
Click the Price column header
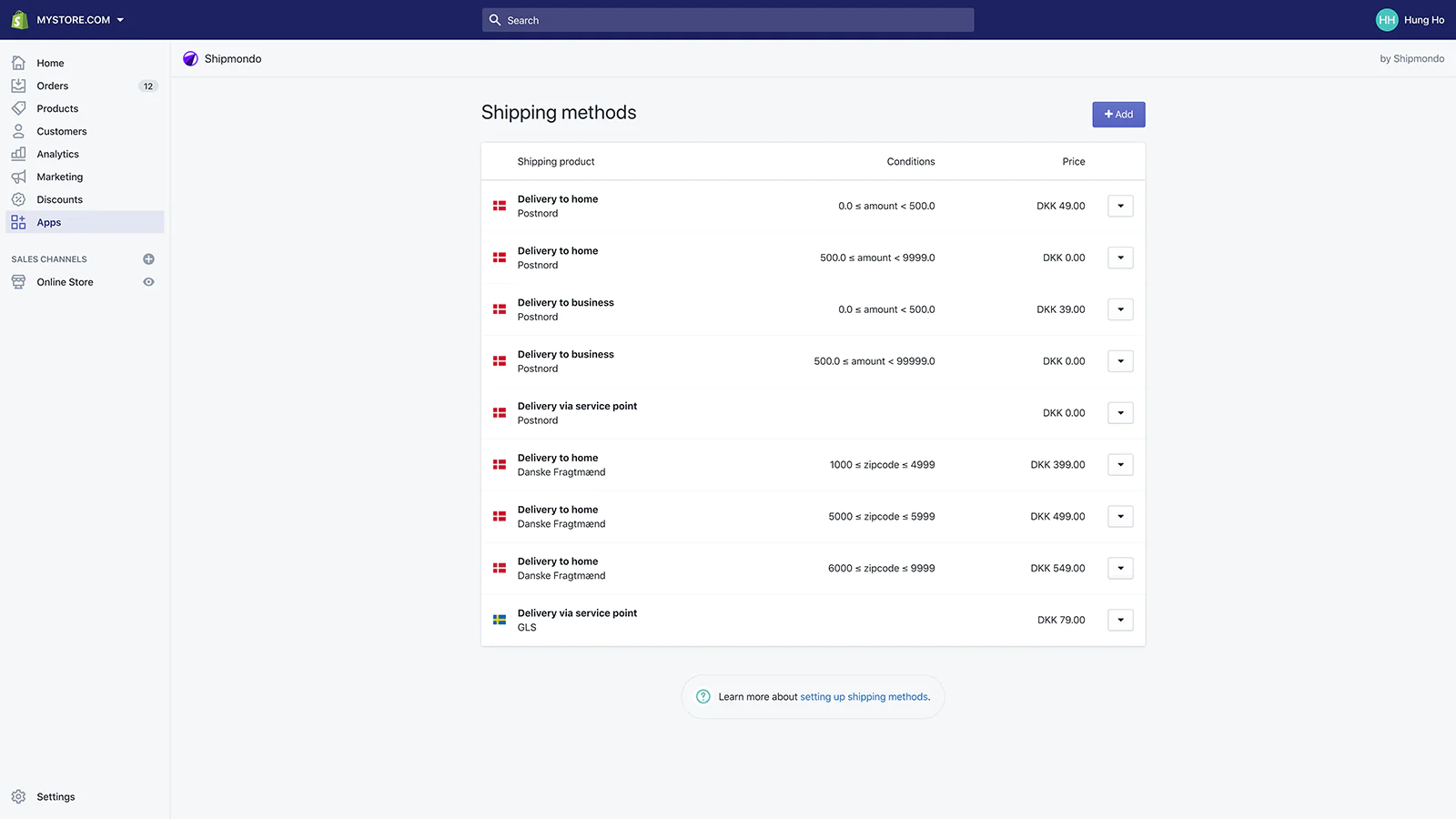[x=1074, y=162]
